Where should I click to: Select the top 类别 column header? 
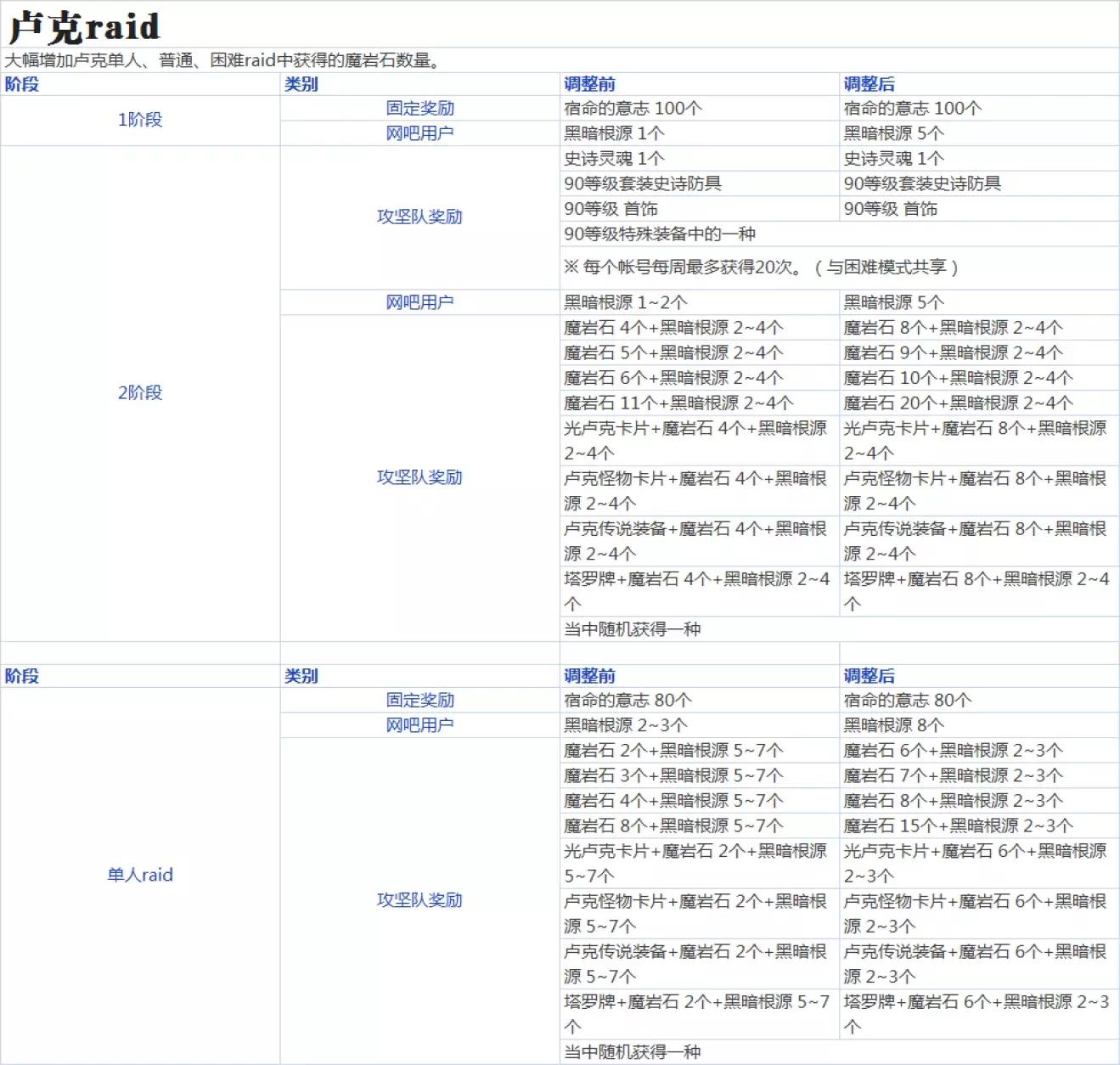click(x=298, y=84)
